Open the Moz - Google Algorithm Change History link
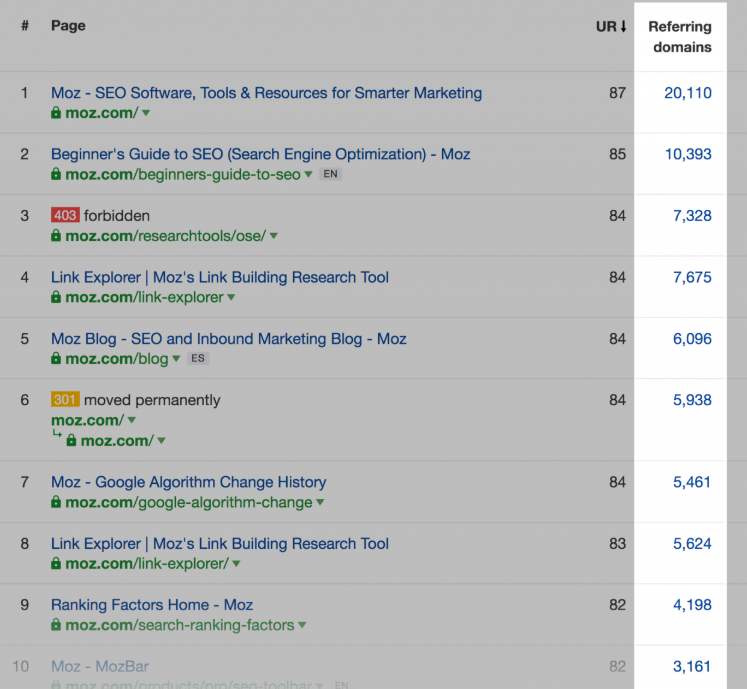Screen dimensions: 747x689 189,482
